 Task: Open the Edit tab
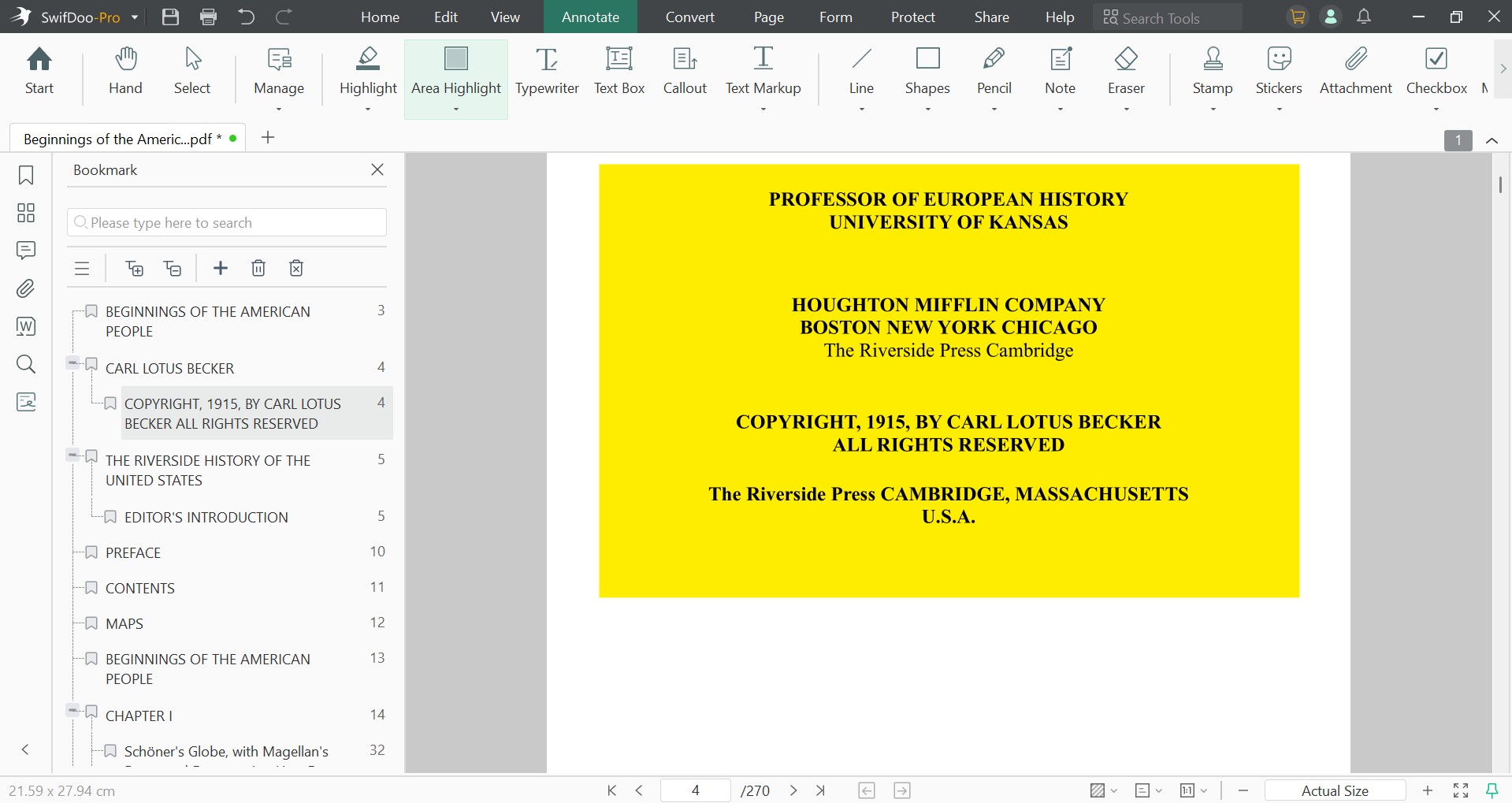pos(446,17)
